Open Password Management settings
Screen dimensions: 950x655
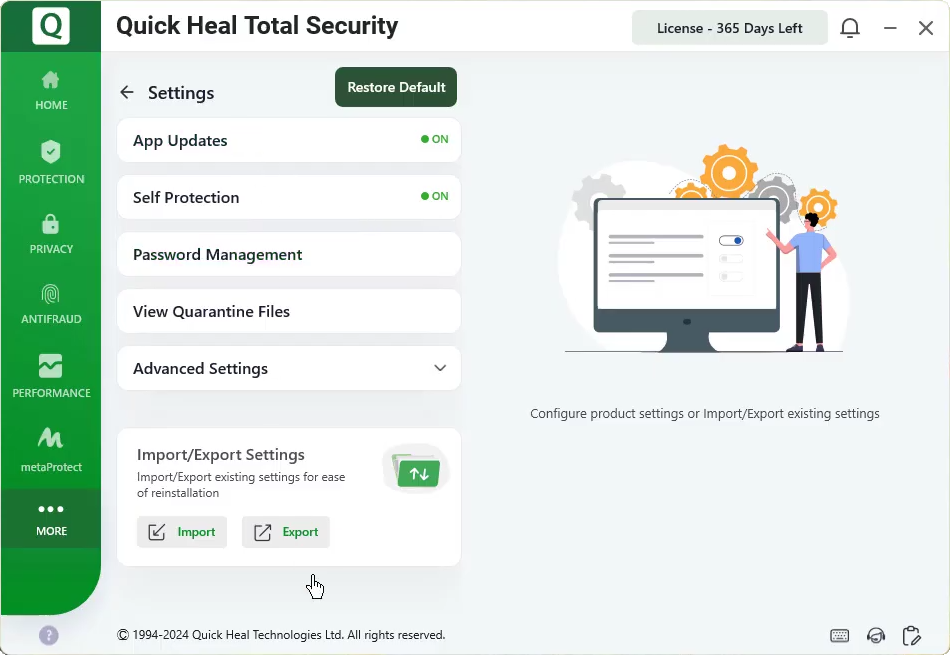point(288,254)
